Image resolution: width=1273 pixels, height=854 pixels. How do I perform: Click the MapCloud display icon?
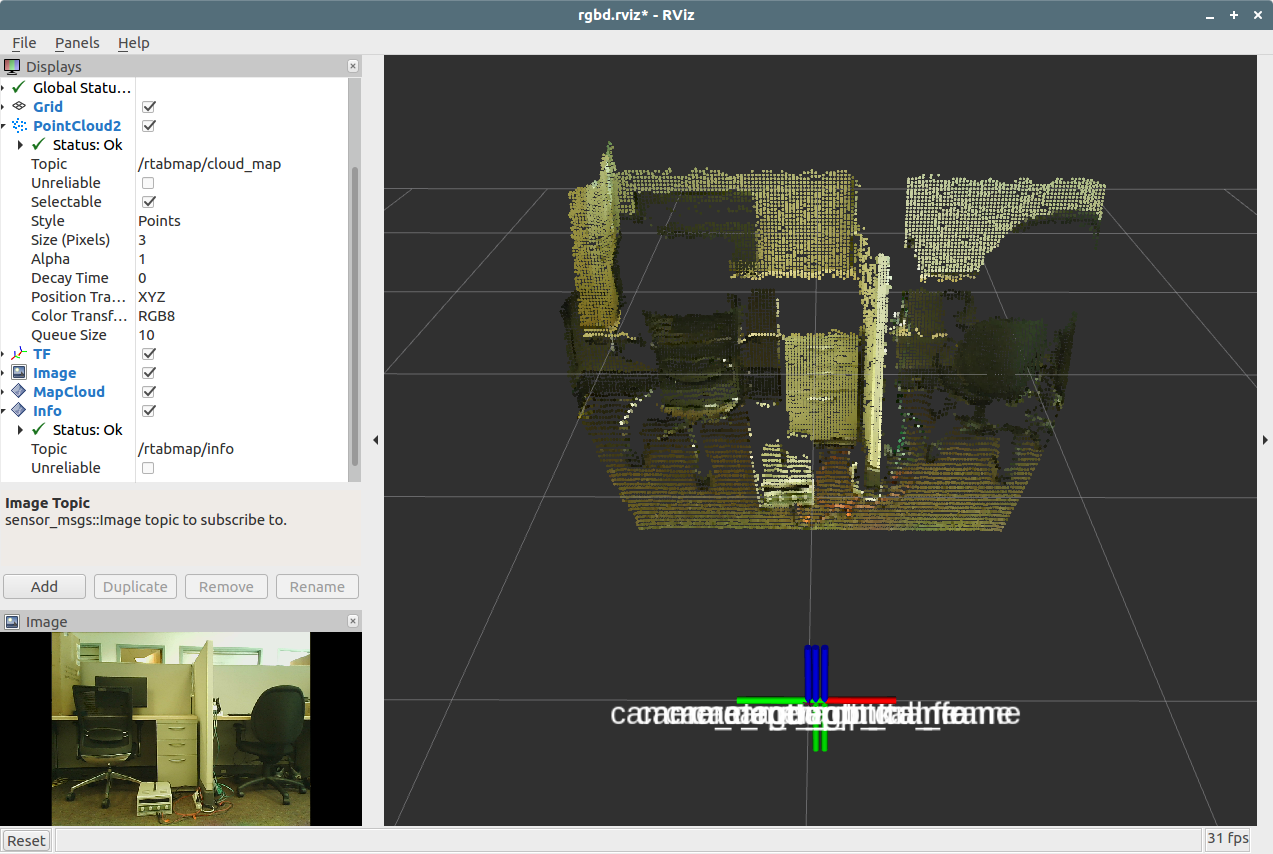[x=19, y=392]
